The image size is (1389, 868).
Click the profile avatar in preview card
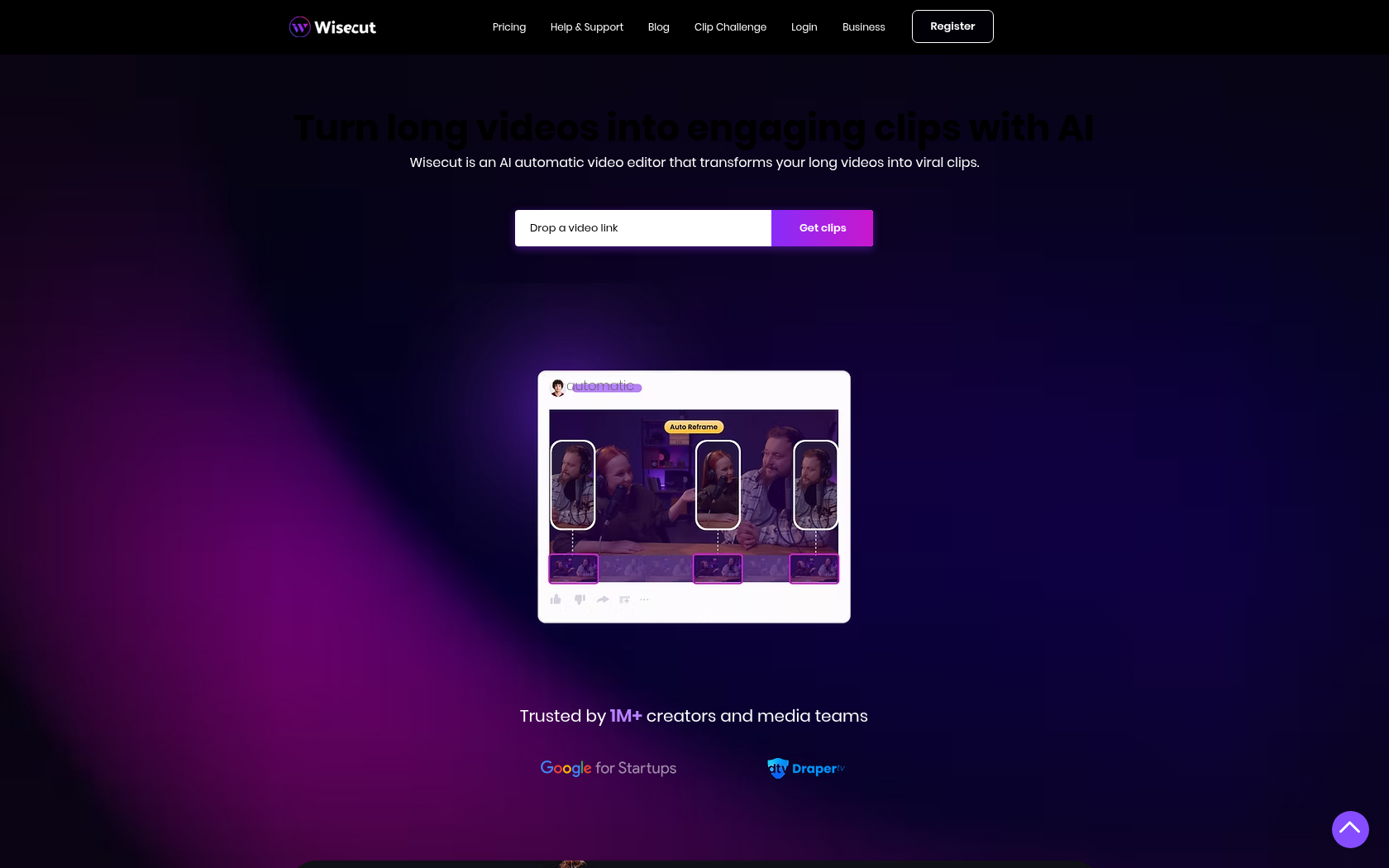(x=558, y=388)
